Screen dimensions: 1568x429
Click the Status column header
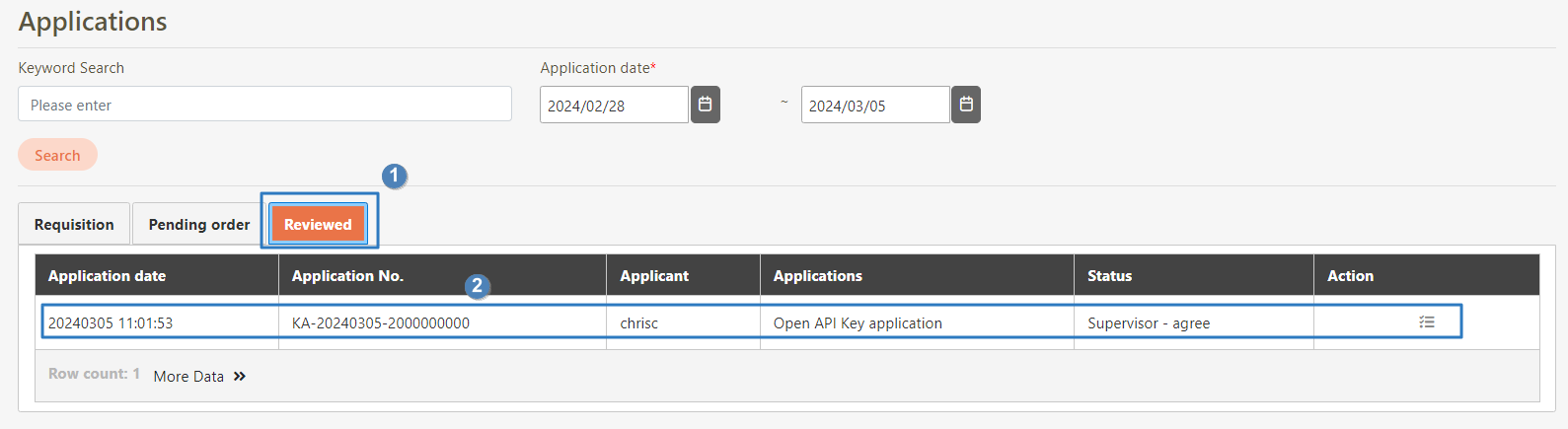[x=1109, y=276]
